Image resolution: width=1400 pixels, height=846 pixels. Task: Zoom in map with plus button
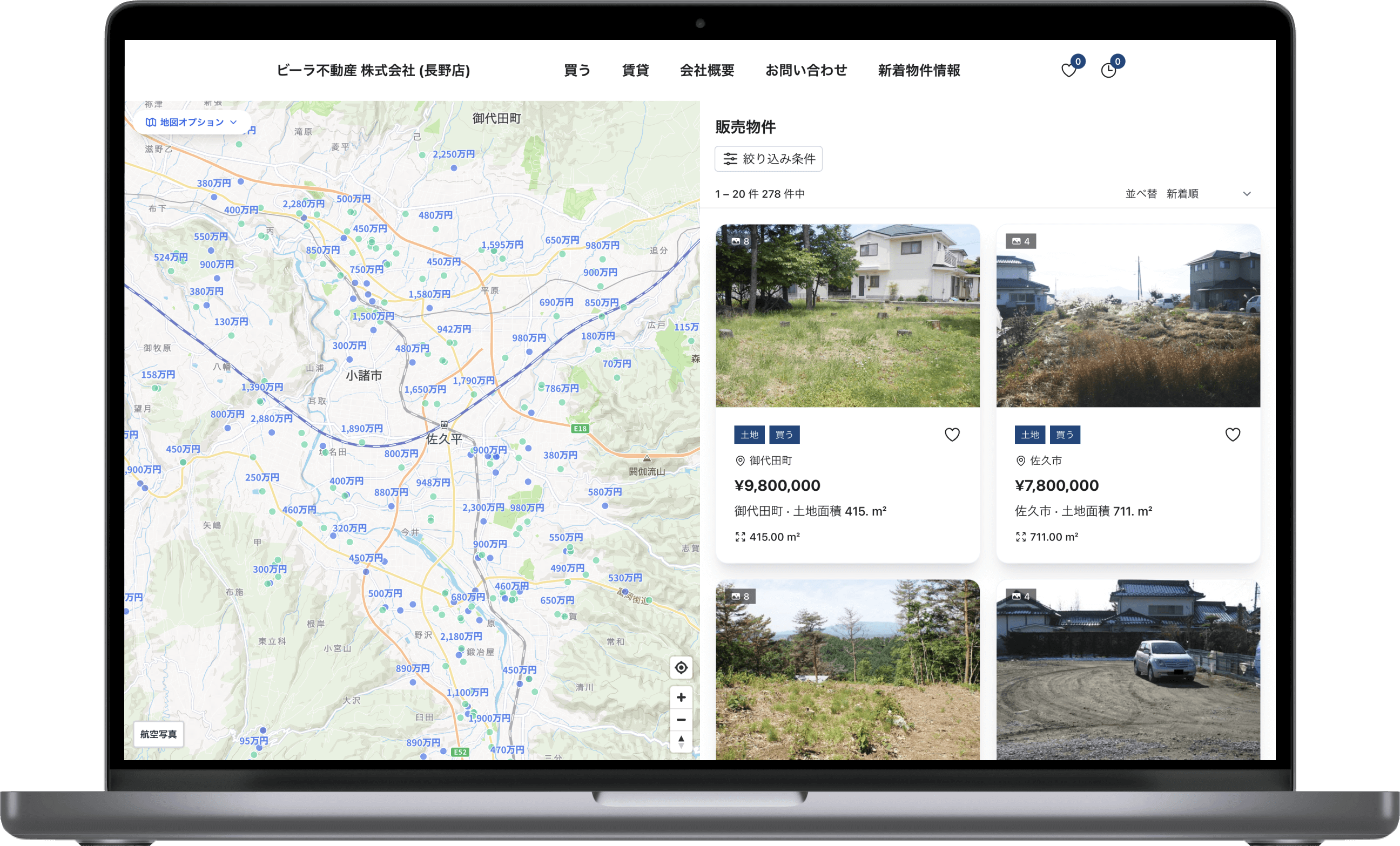click(681, 697)
